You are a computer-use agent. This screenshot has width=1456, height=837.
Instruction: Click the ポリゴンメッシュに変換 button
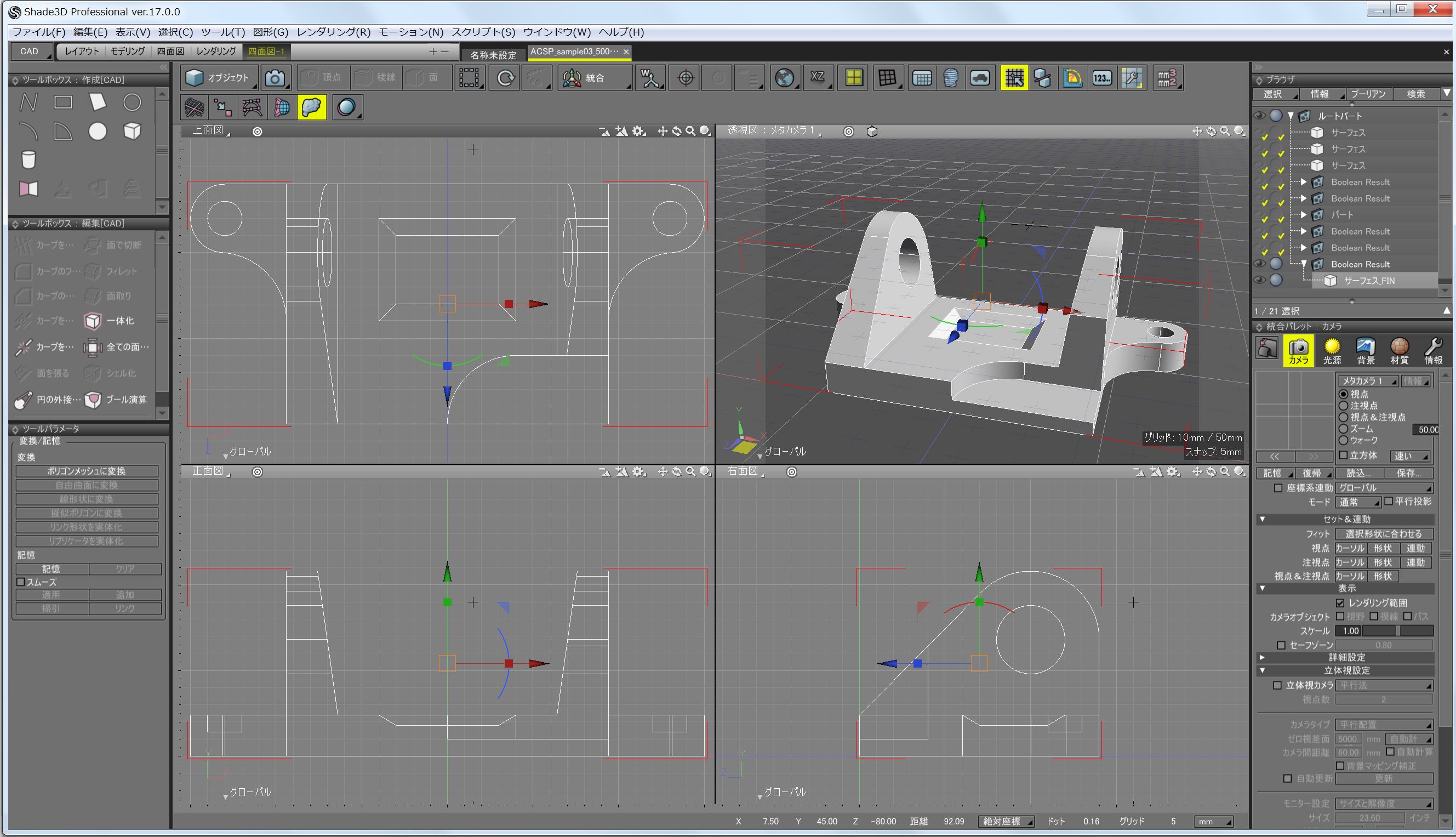pyautogui.click(x=86, y=471)
